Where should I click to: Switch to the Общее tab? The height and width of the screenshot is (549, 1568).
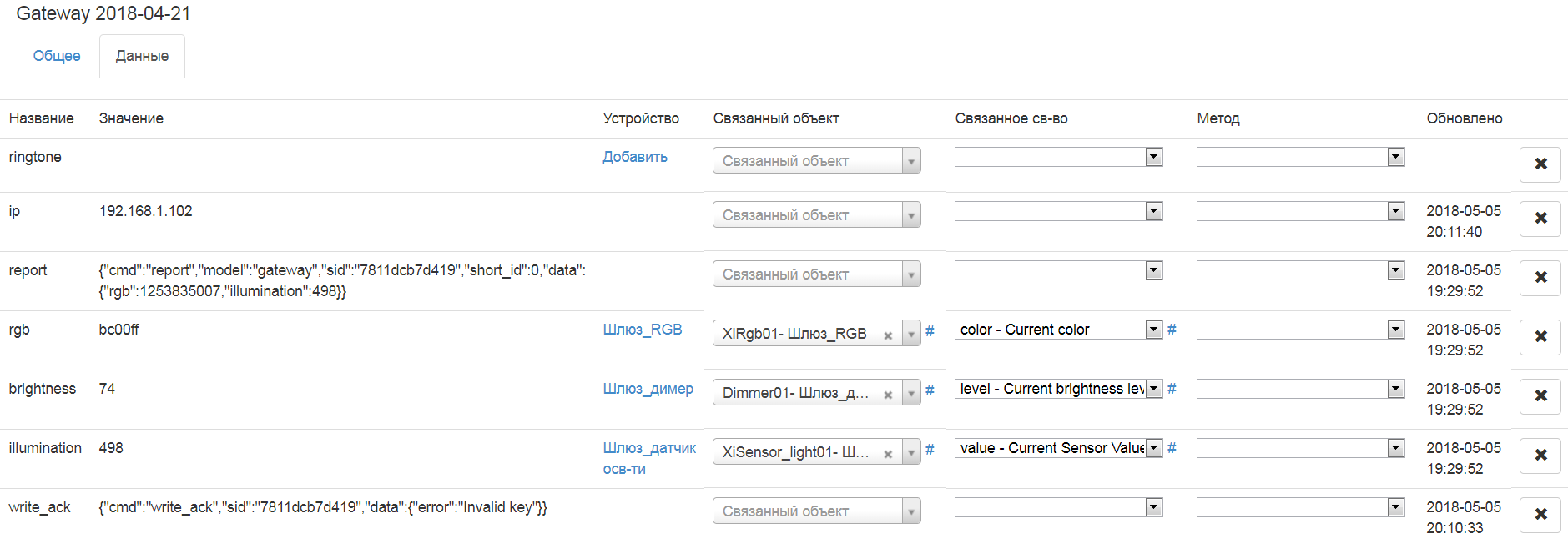tap(57, 56)
